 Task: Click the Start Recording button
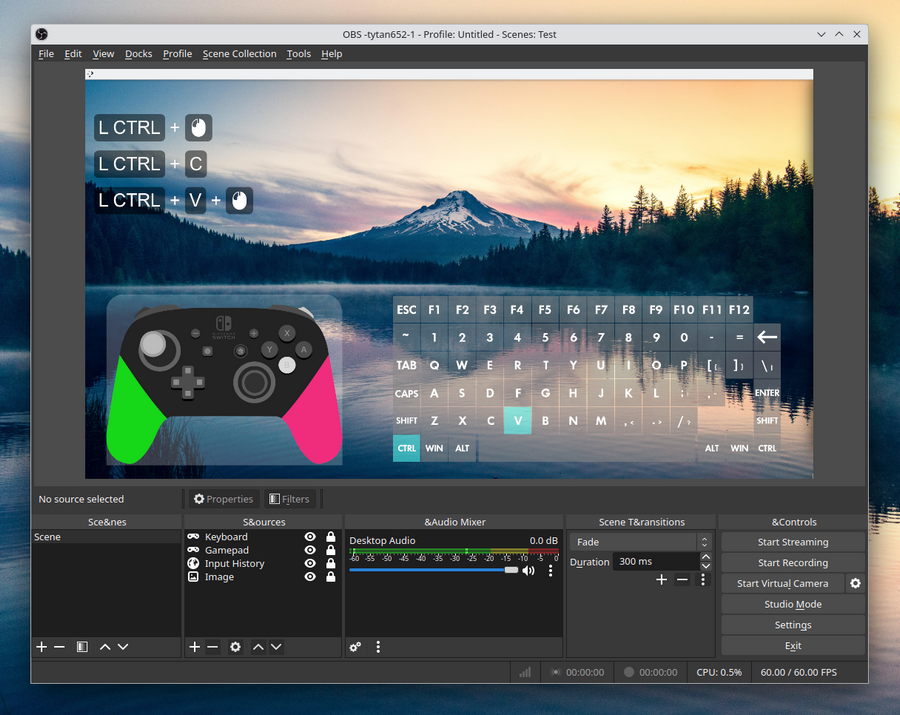click(x=792, y=563)
